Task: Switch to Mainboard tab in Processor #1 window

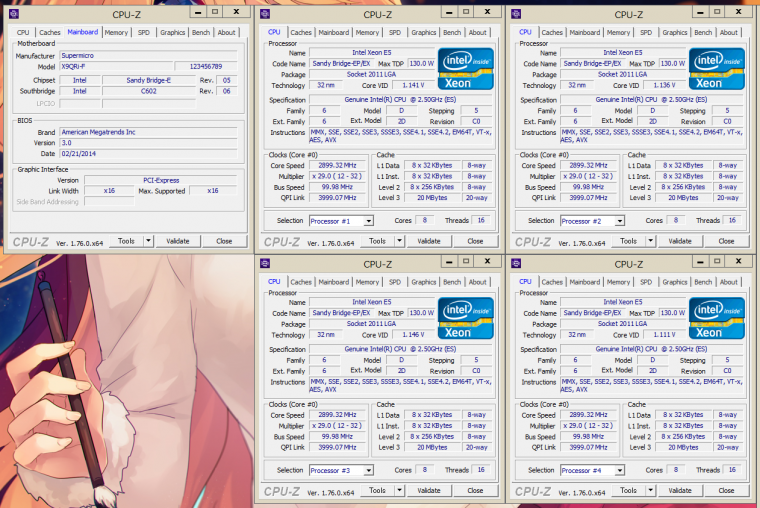Action: [333, 32]
